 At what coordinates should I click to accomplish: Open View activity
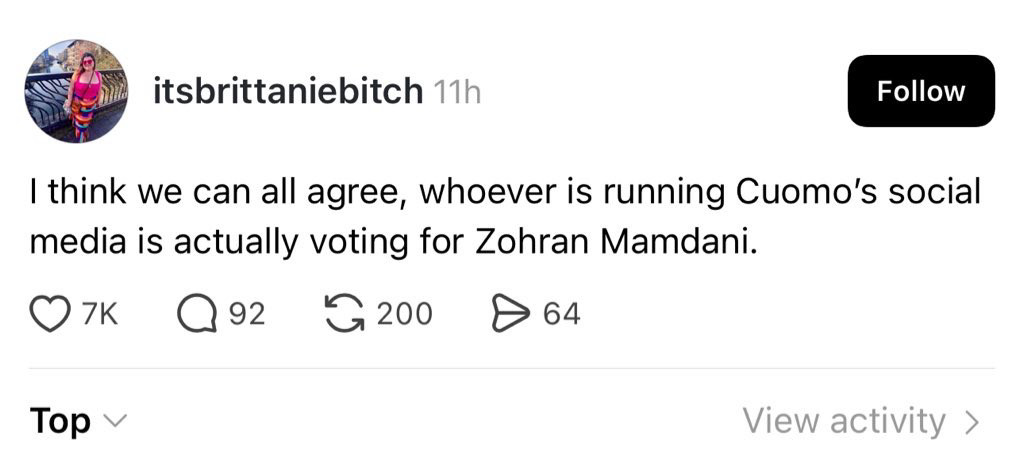pos(861,421)
